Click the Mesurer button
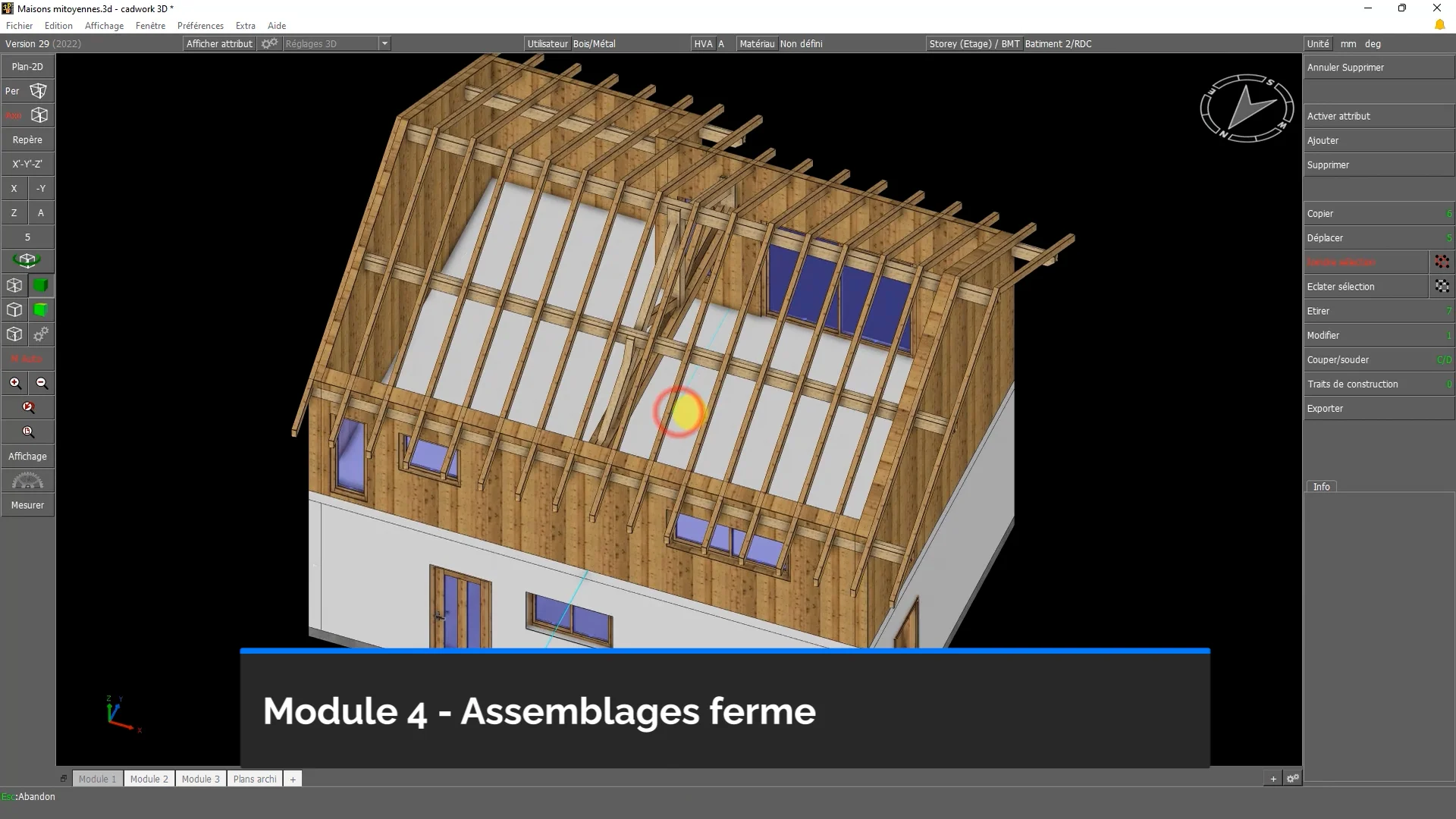Image resolution: width=1456 pixels, height=819 pixels. tap(27, 505)
